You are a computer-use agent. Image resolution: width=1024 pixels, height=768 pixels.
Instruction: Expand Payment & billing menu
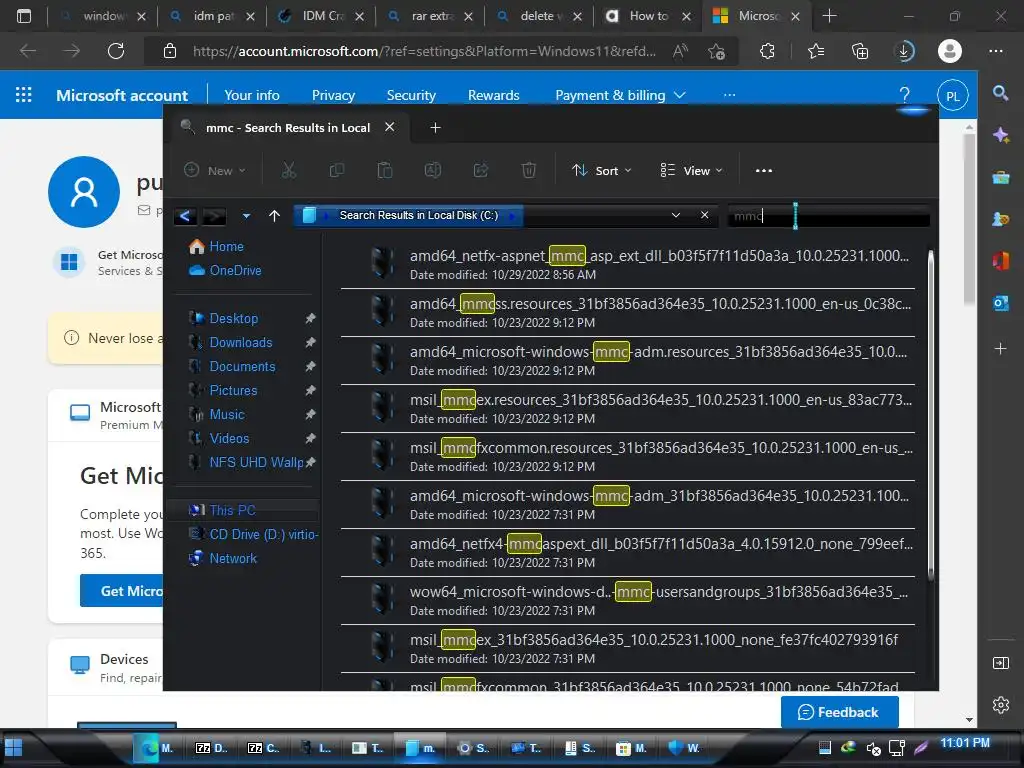click(x=620, y=95)
